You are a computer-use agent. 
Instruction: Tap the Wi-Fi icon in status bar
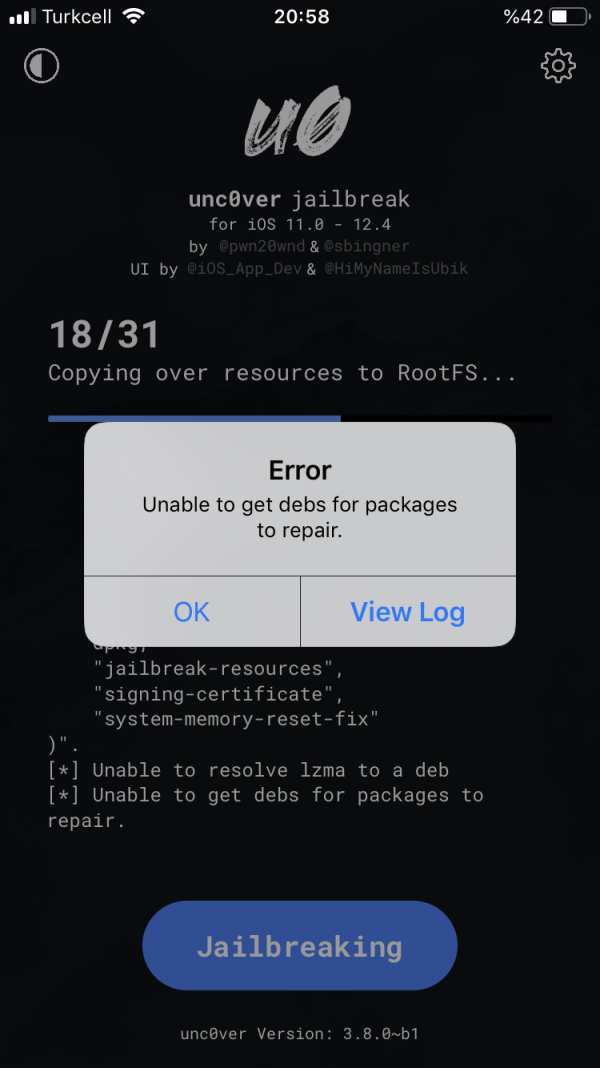pyautogui.click(x=134, y=17)
